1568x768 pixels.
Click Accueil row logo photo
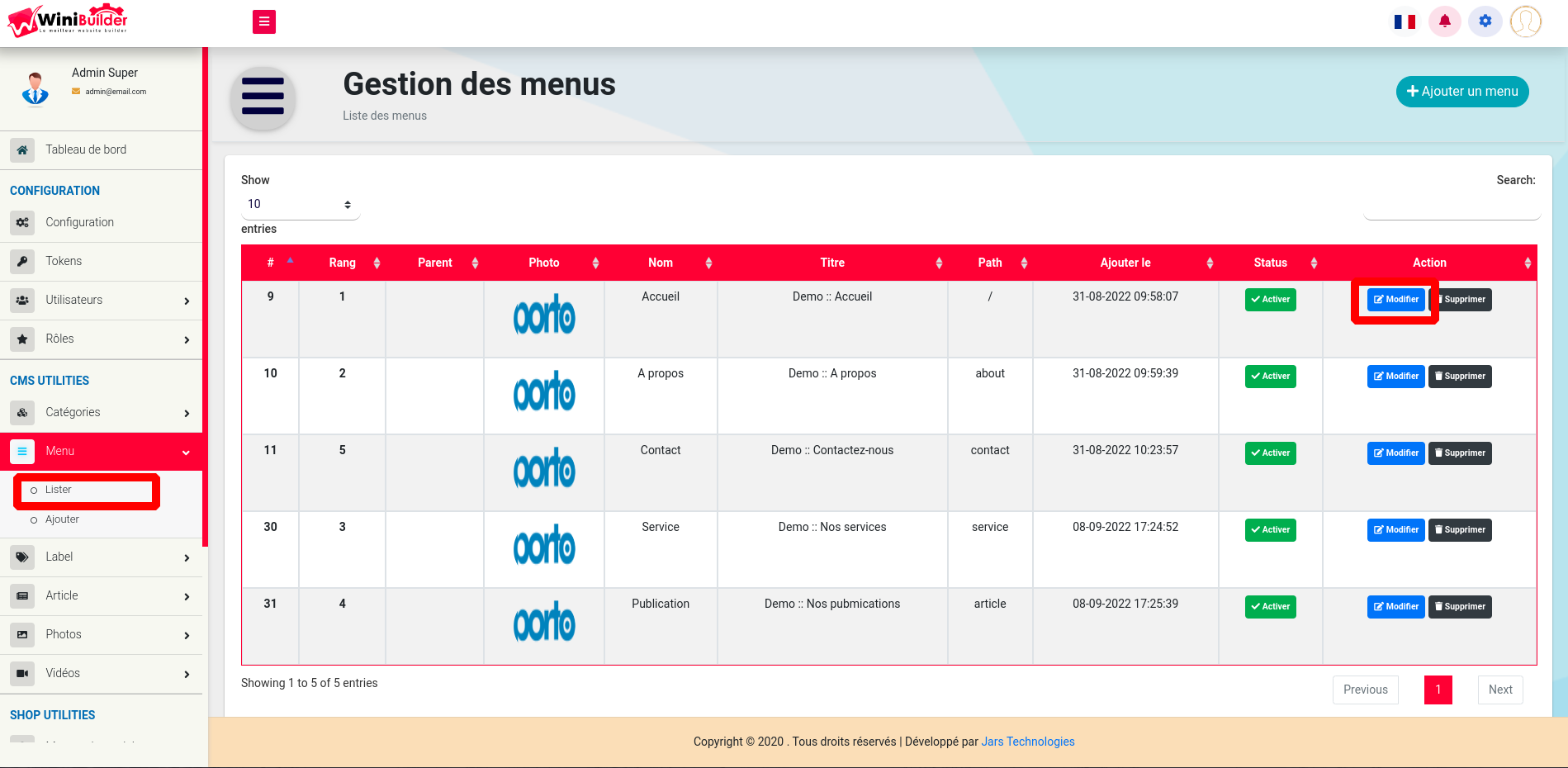544,315
